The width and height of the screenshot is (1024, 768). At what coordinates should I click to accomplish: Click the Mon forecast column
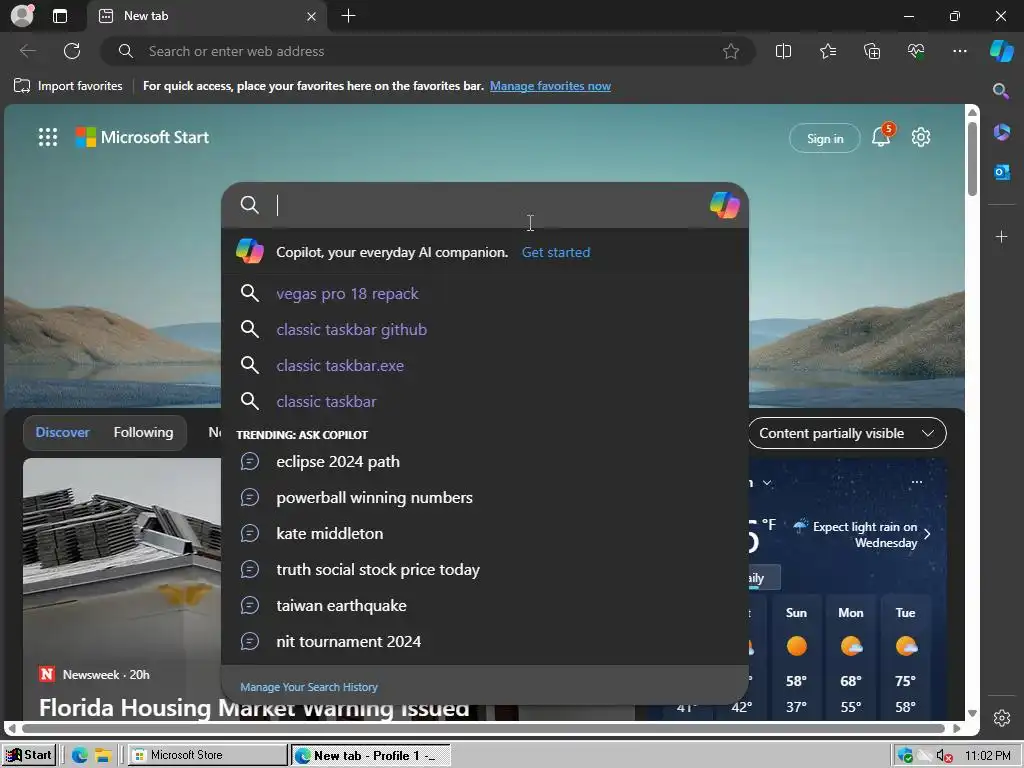850,658
